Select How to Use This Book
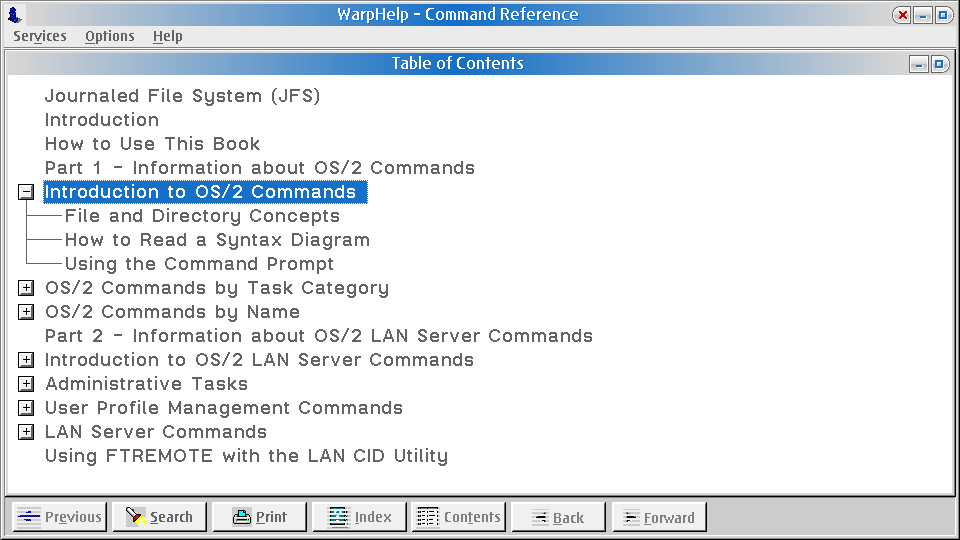Screen dimensions: 960x540 coord(152,144)
